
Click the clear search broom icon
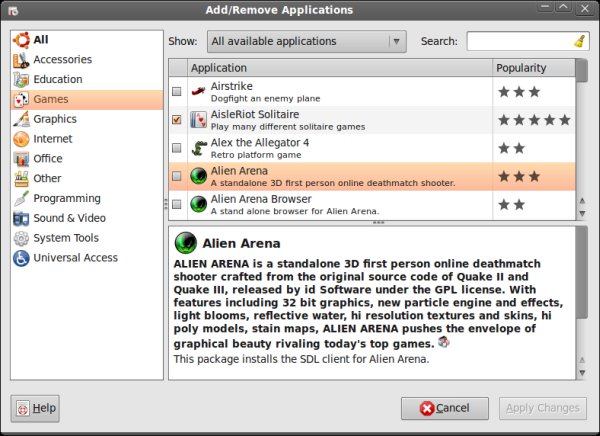[579, 42]
